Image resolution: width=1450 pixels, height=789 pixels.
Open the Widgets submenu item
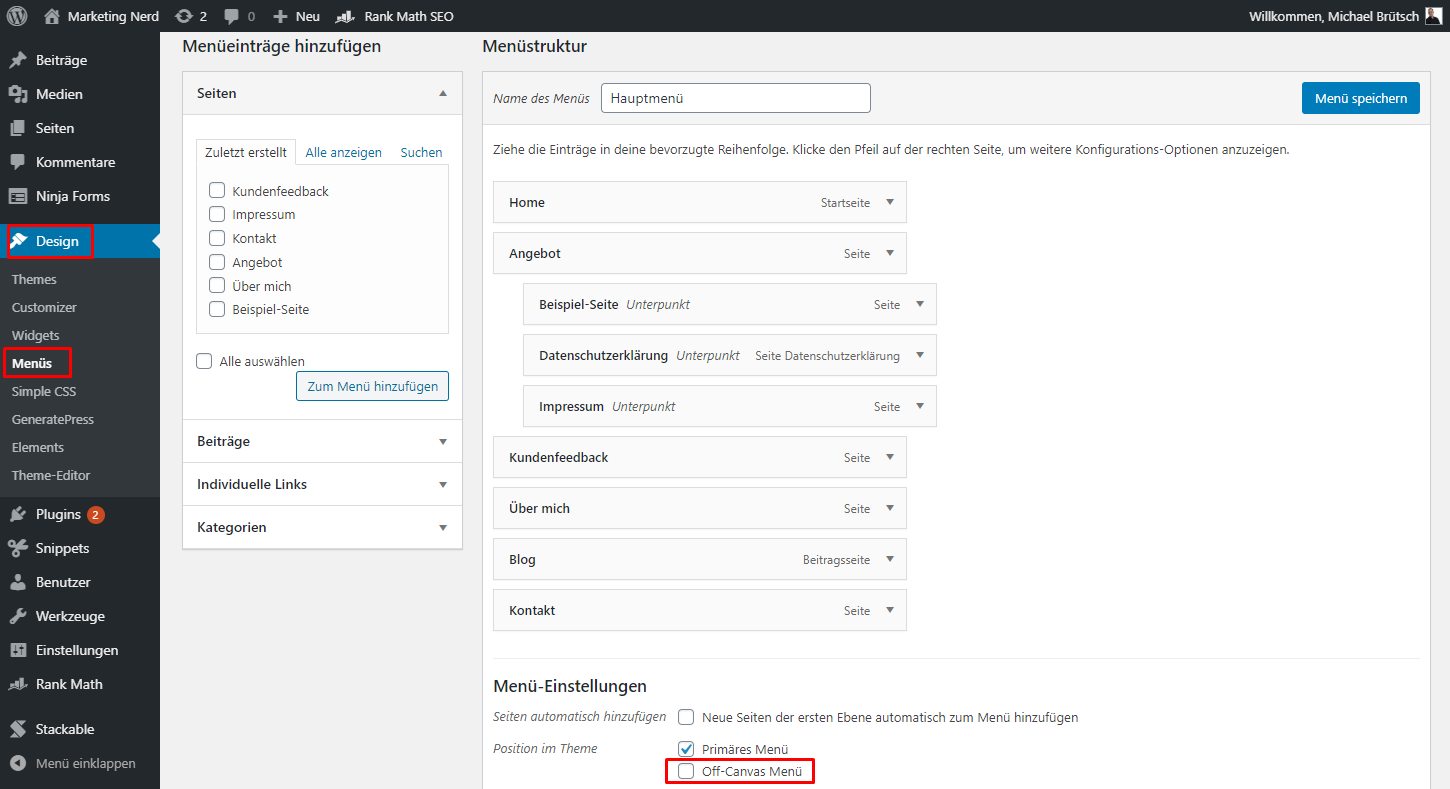[x=36, y=335]
